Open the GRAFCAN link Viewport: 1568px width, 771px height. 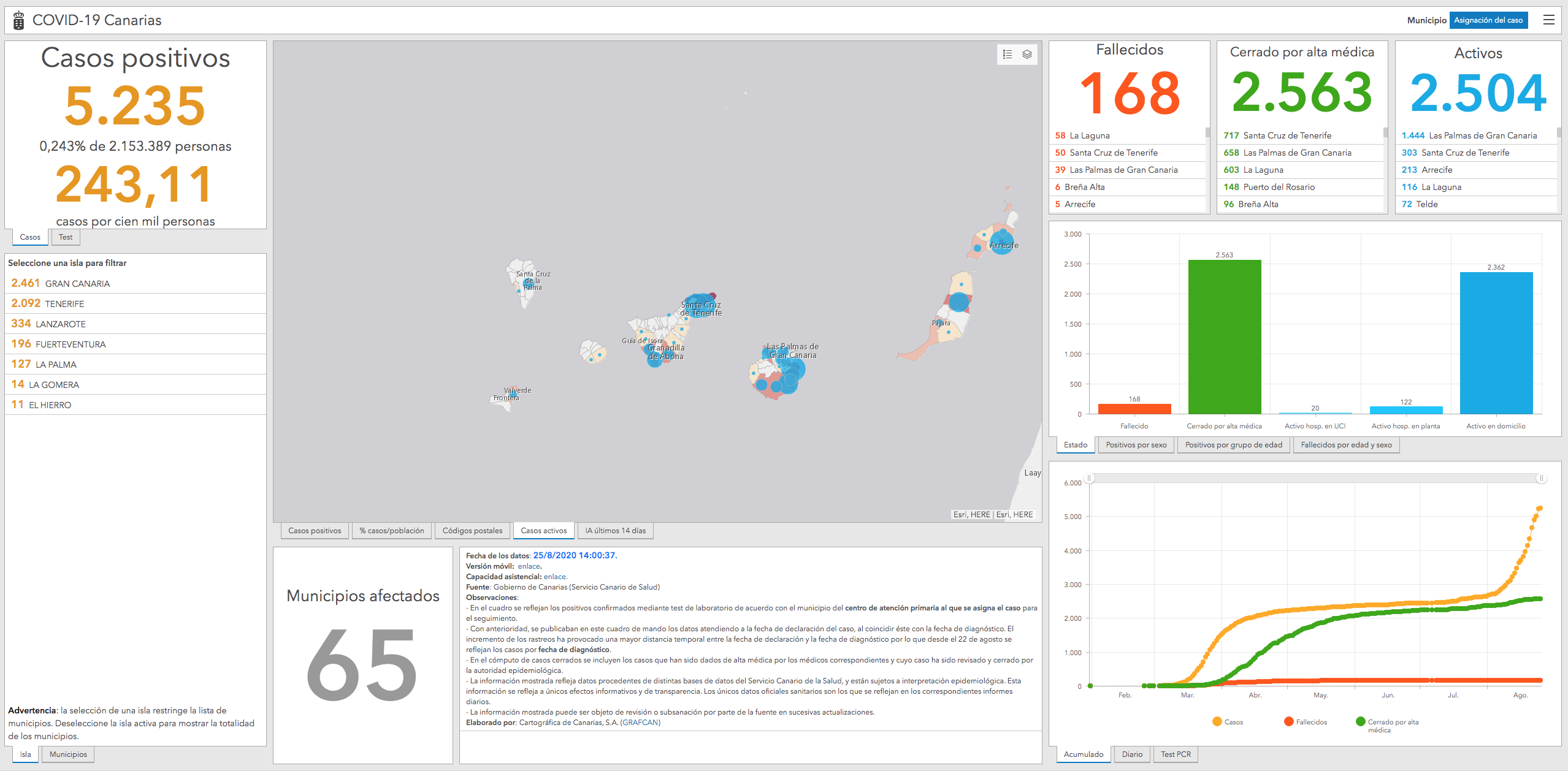coord(641,723)
